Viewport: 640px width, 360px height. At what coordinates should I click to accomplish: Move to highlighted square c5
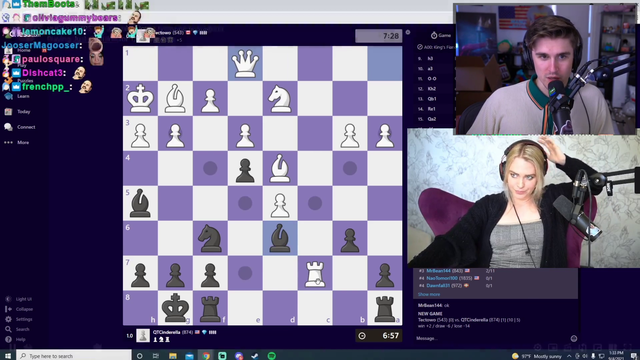pos(315,203)
